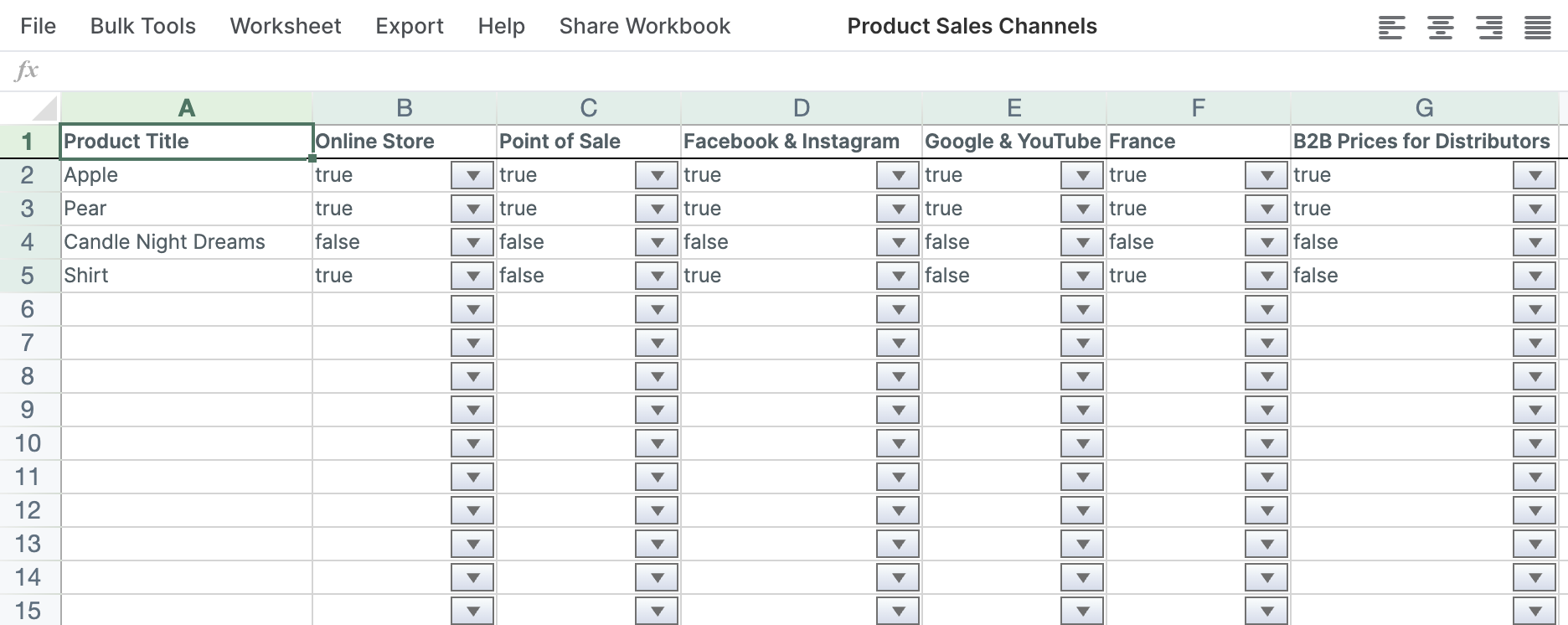Screen dimensions: 1568x625
Task: Open the Help menu
Action: (501, 26)
